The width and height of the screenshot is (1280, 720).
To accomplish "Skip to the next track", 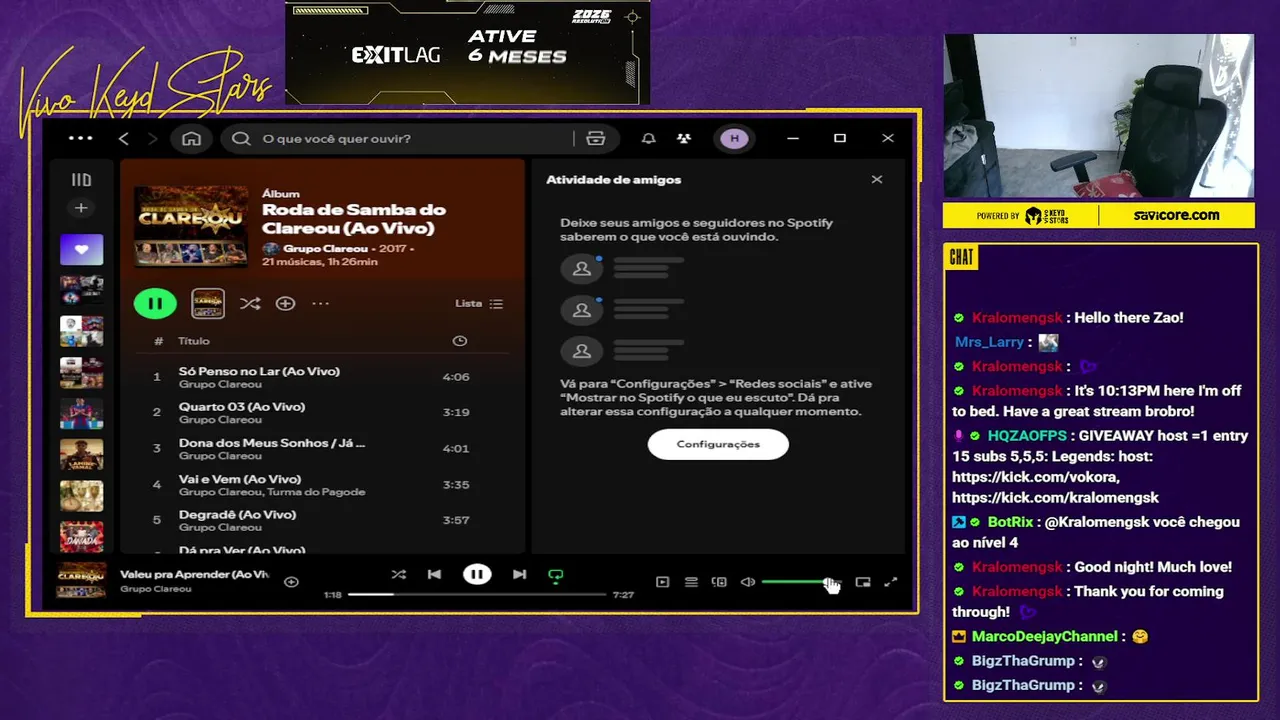I will point(519,574).
